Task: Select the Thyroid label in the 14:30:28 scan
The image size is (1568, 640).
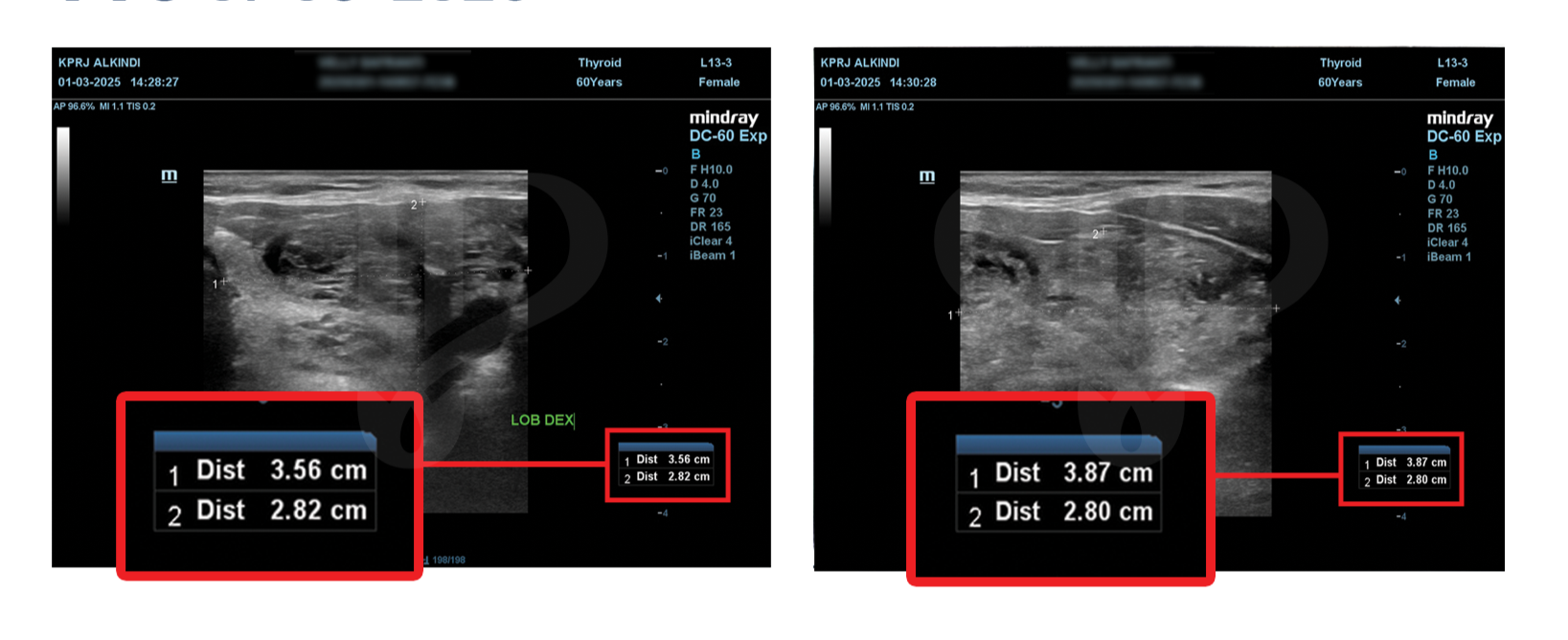Action: (1340, 63)
